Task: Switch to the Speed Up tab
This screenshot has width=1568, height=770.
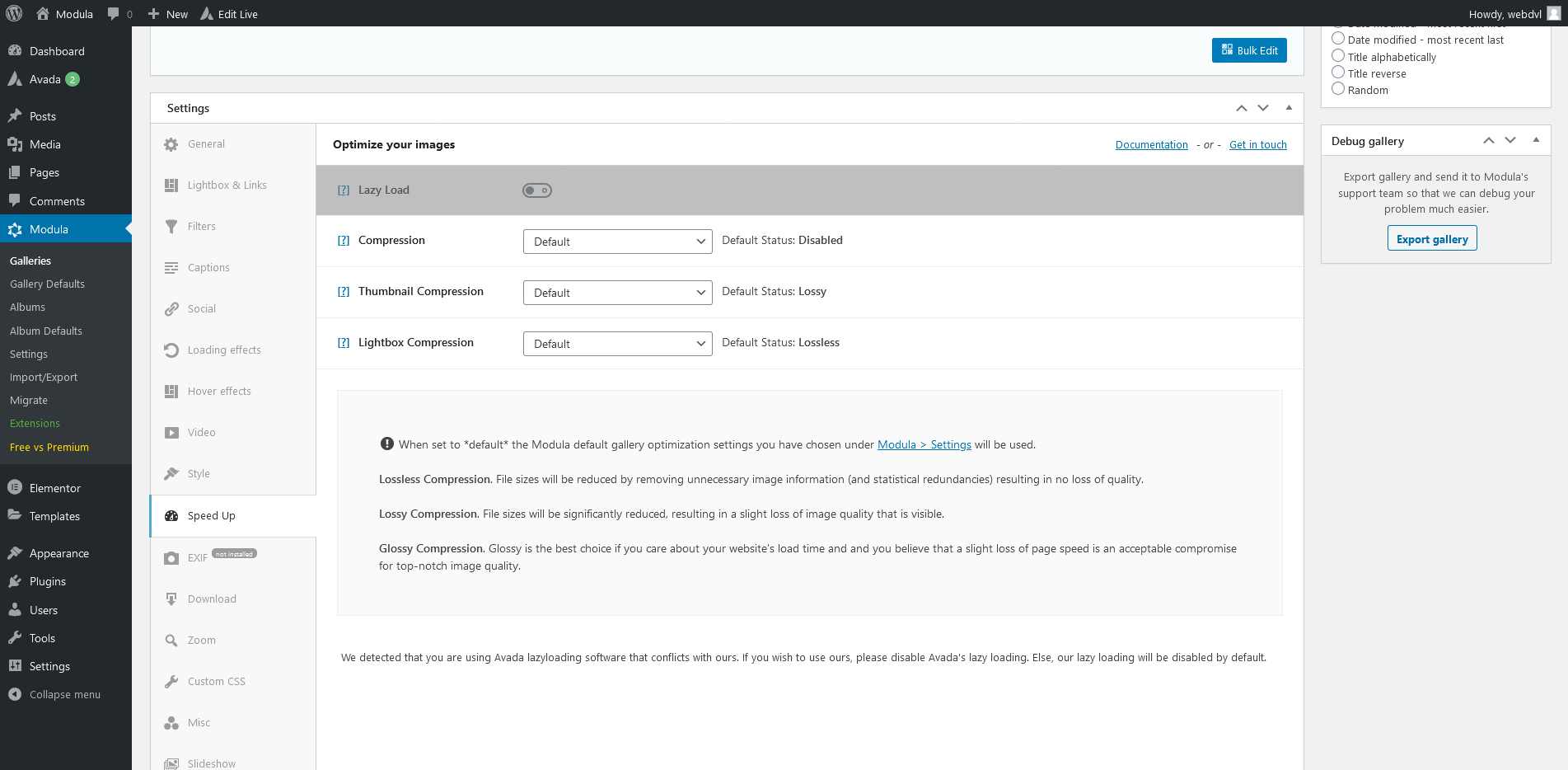Action: [x=211, y=515]
